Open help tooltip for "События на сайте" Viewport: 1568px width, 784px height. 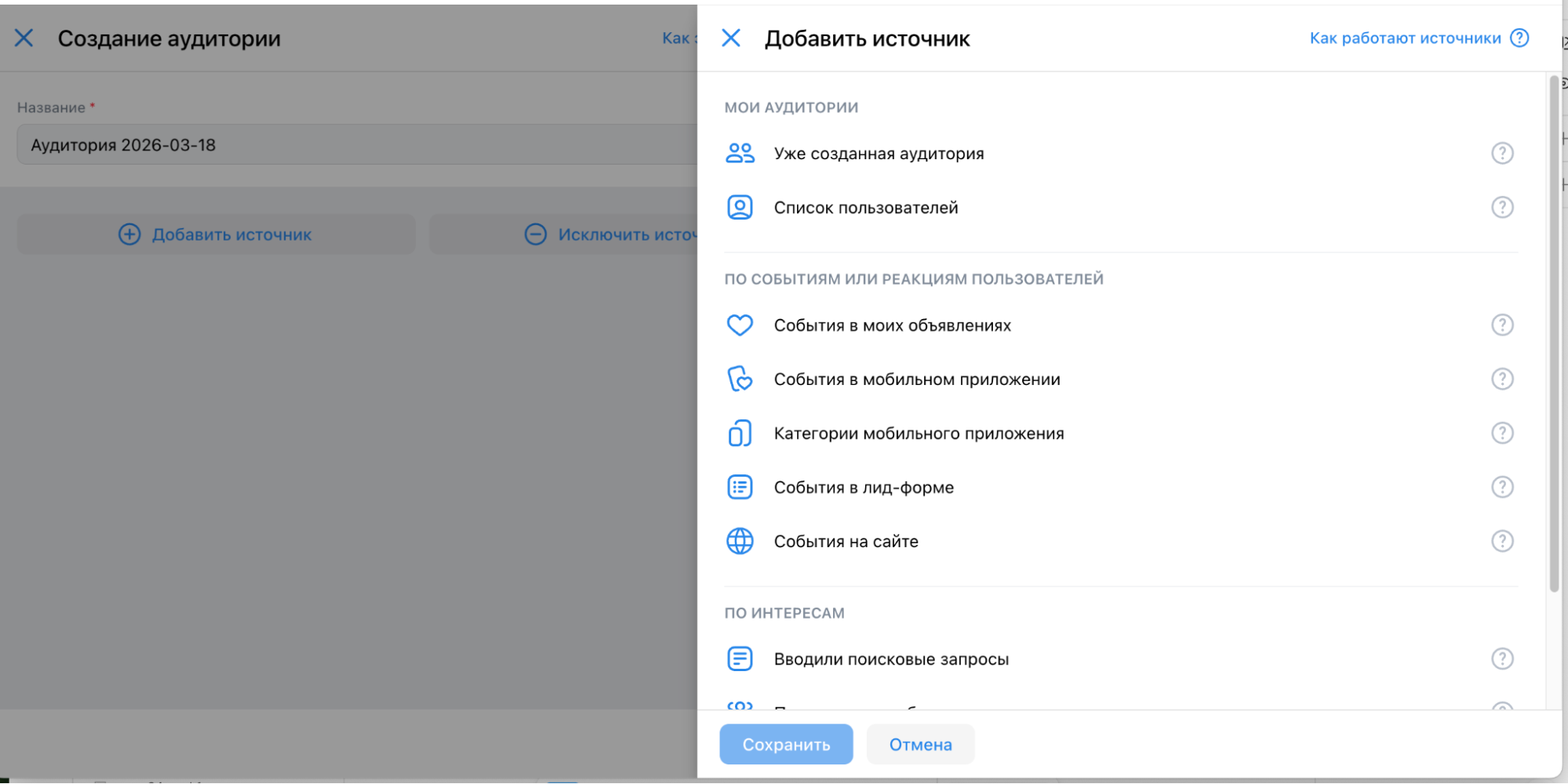pyautogui.click(x=1502, y=541)
